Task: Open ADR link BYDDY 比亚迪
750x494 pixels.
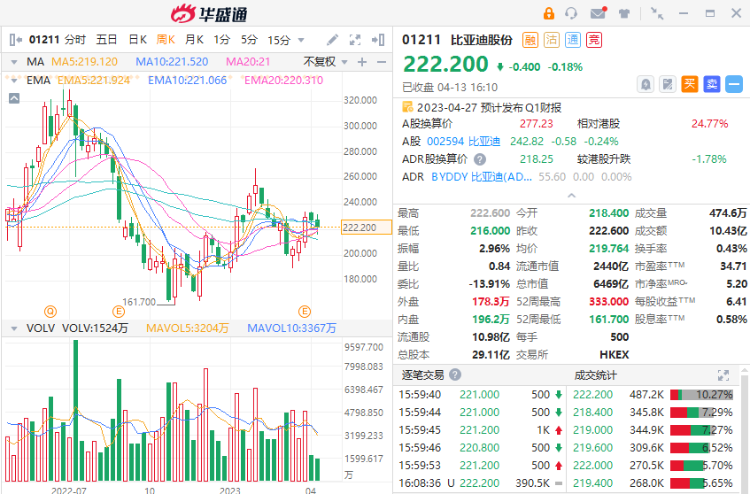Action: [481, 177]
